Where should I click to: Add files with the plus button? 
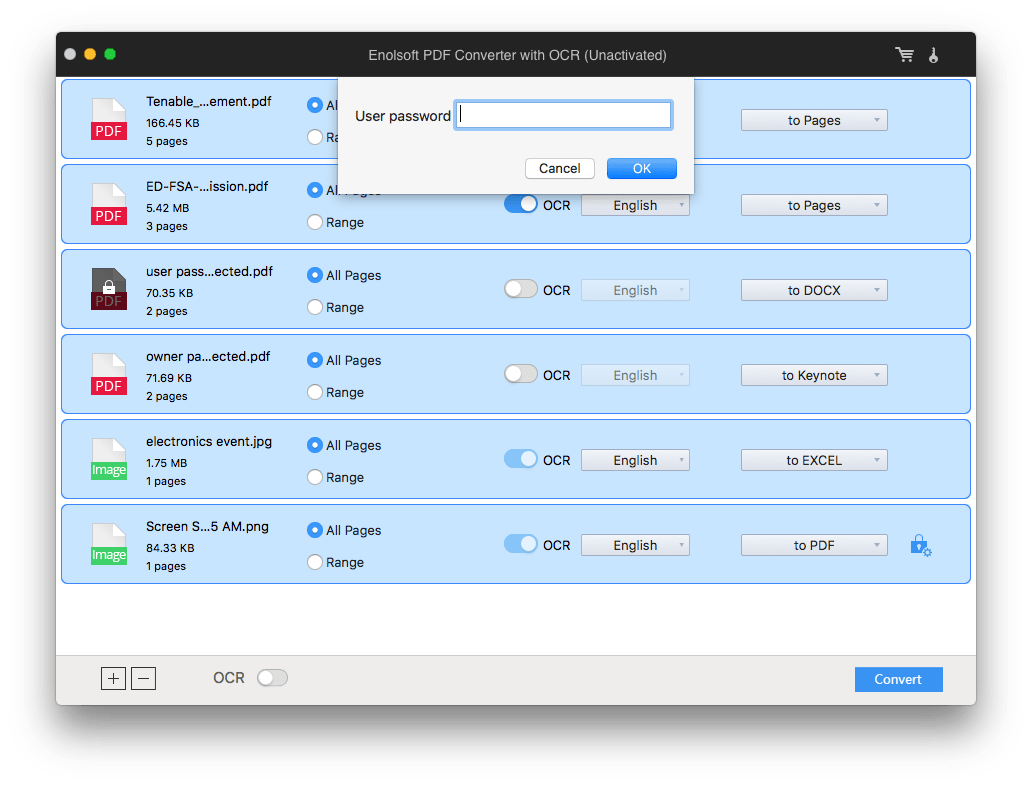(113, 678)
